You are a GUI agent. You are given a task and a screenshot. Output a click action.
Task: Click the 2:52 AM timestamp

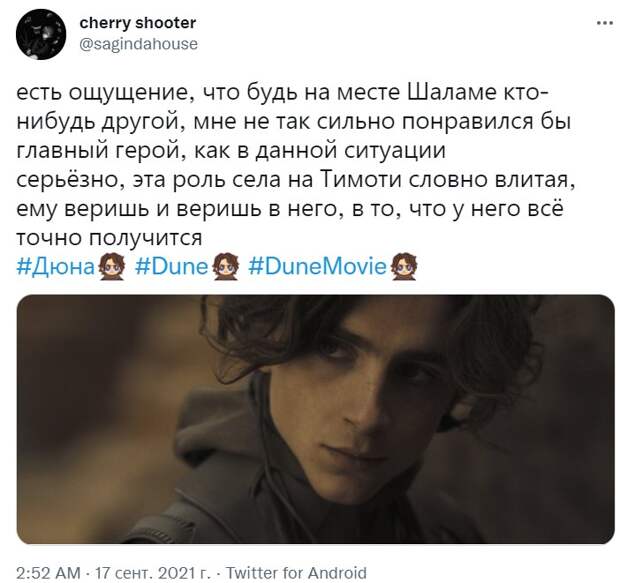(48, 573)
